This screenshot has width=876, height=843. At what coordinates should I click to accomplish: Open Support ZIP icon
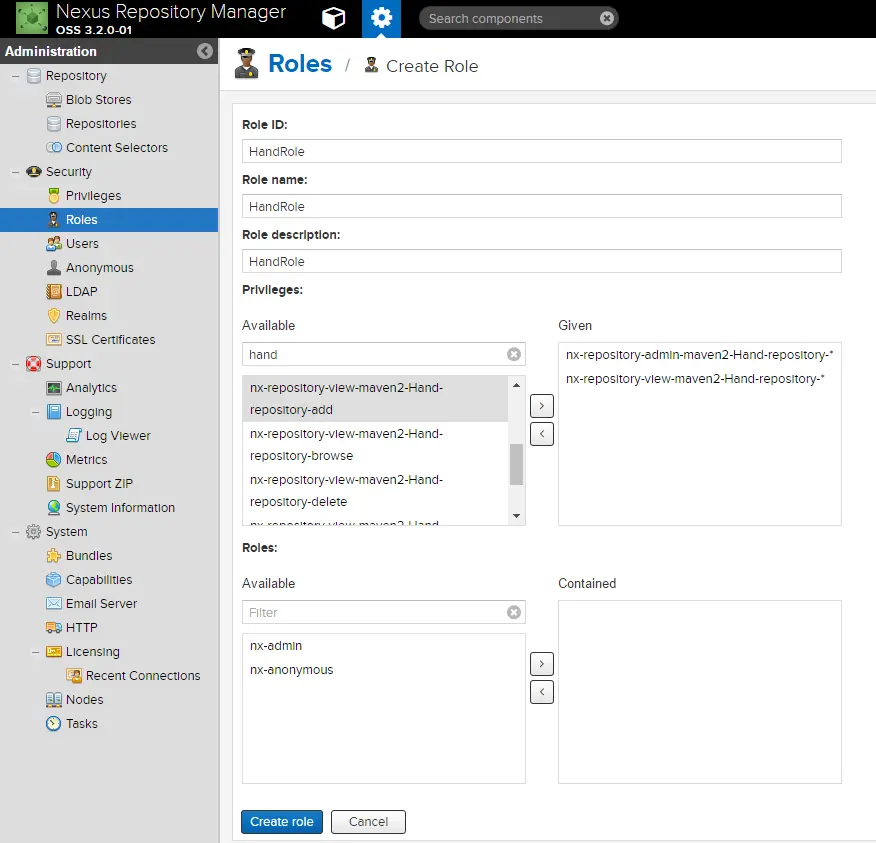point(54,484)
